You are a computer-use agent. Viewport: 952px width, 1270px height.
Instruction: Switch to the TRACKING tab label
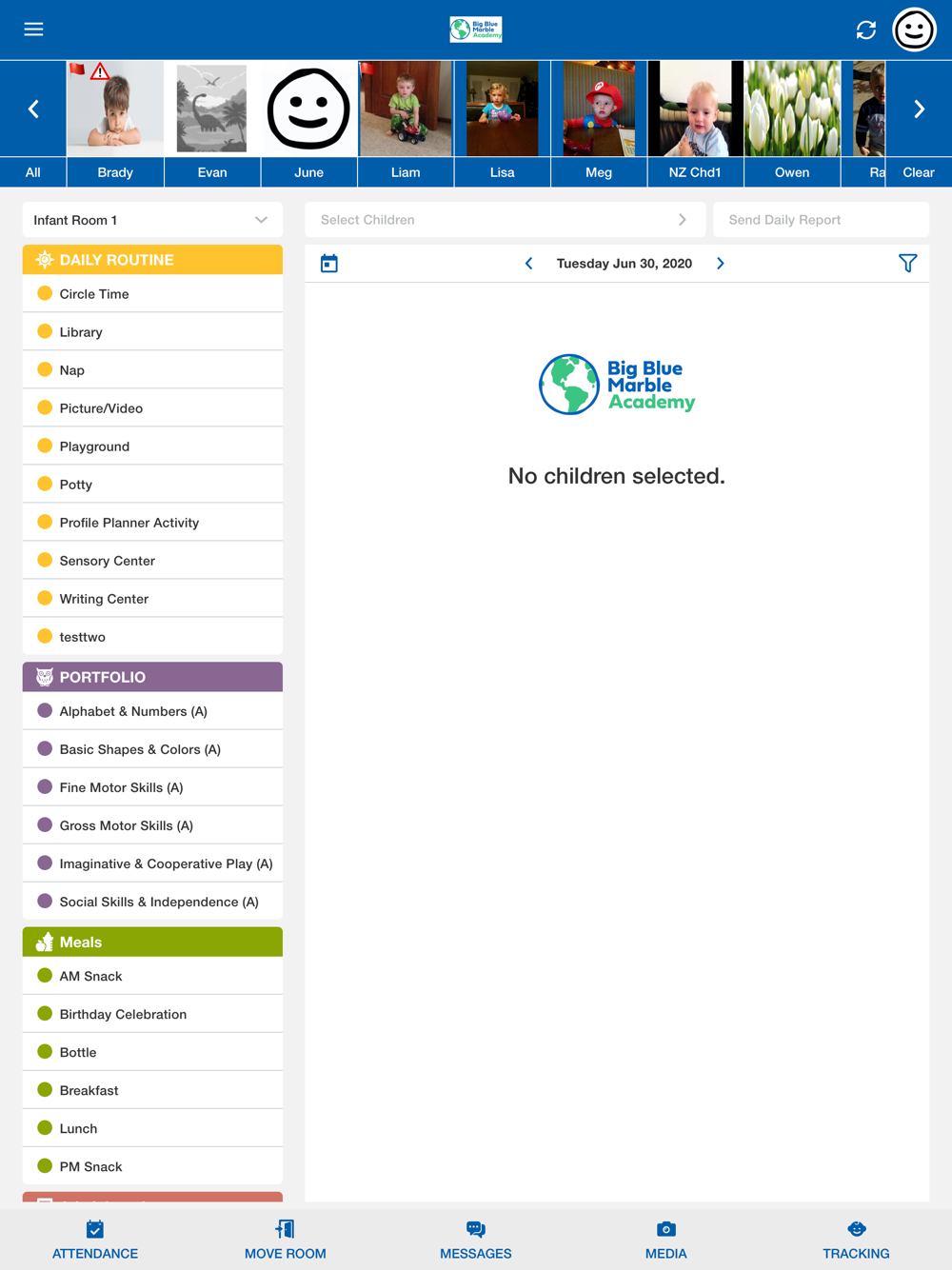coord(857,1254)
